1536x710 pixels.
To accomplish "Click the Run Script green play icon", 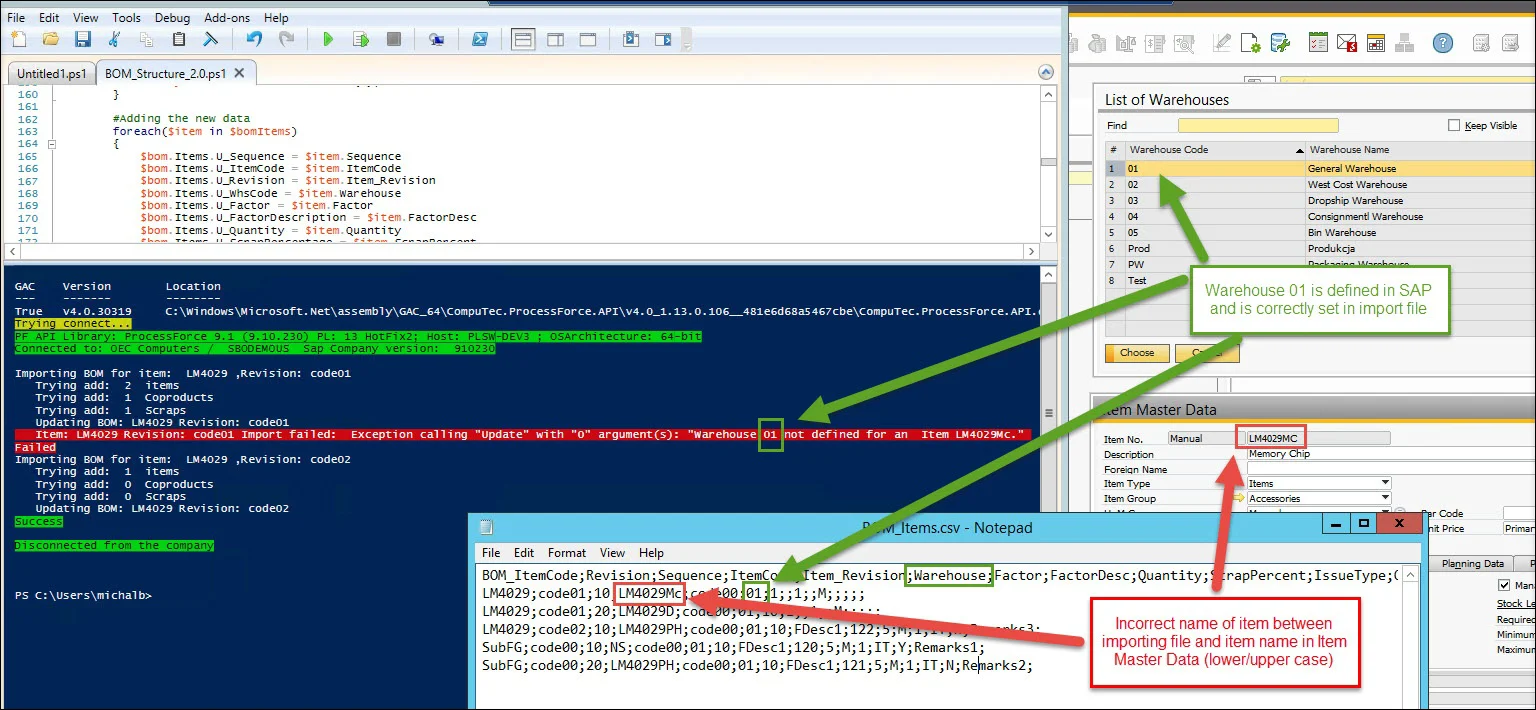I will 327,40.
